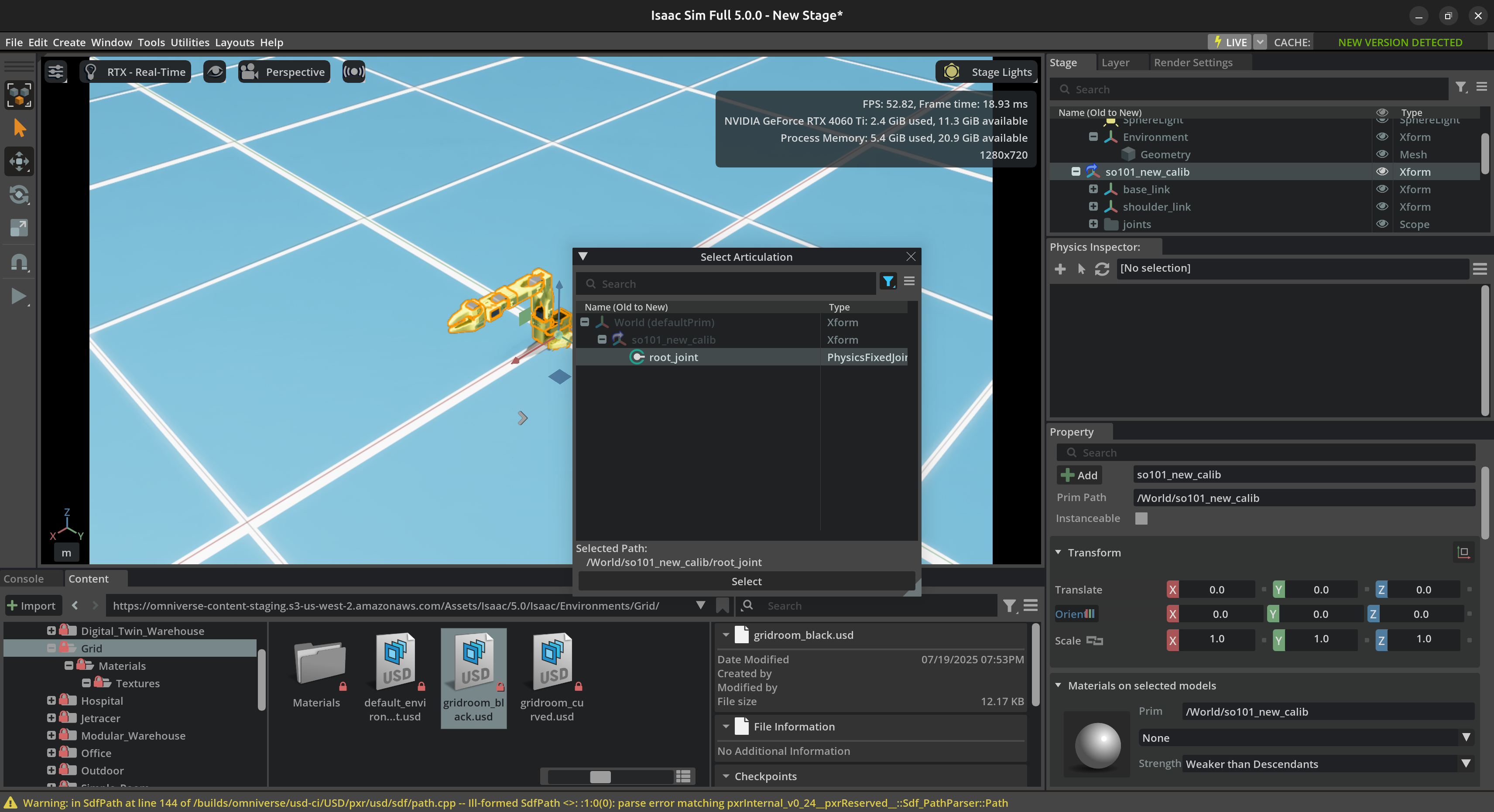Click Select button in Select Articulation dialog

(747, 581)
